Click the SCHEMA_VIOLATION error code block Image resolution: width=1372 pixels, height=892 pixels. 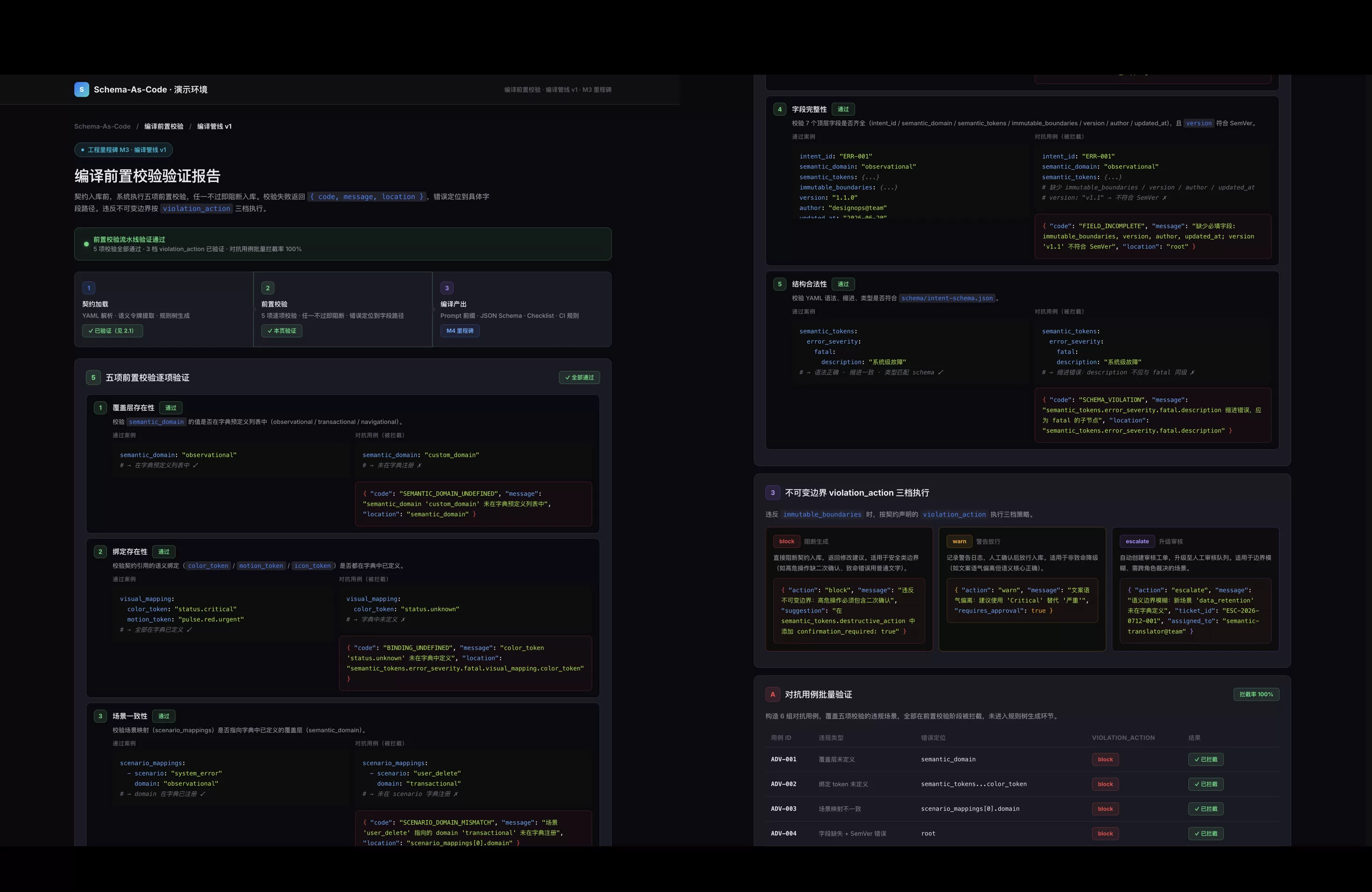[x=1153, y=416]
